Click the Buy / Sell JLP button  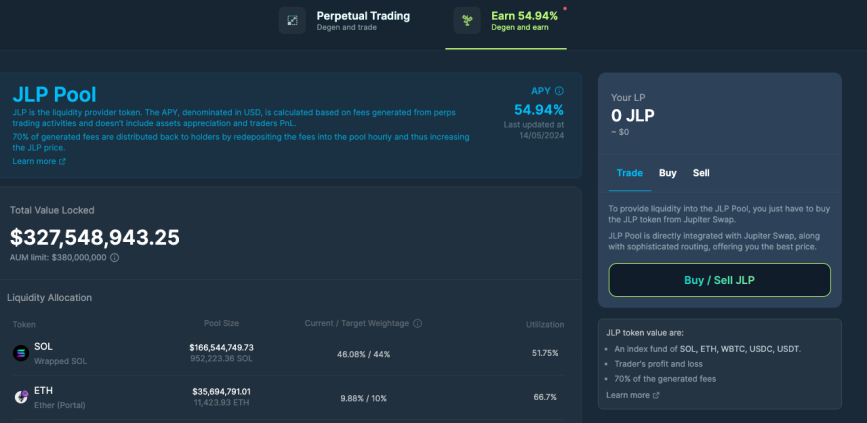pos(719,280)
